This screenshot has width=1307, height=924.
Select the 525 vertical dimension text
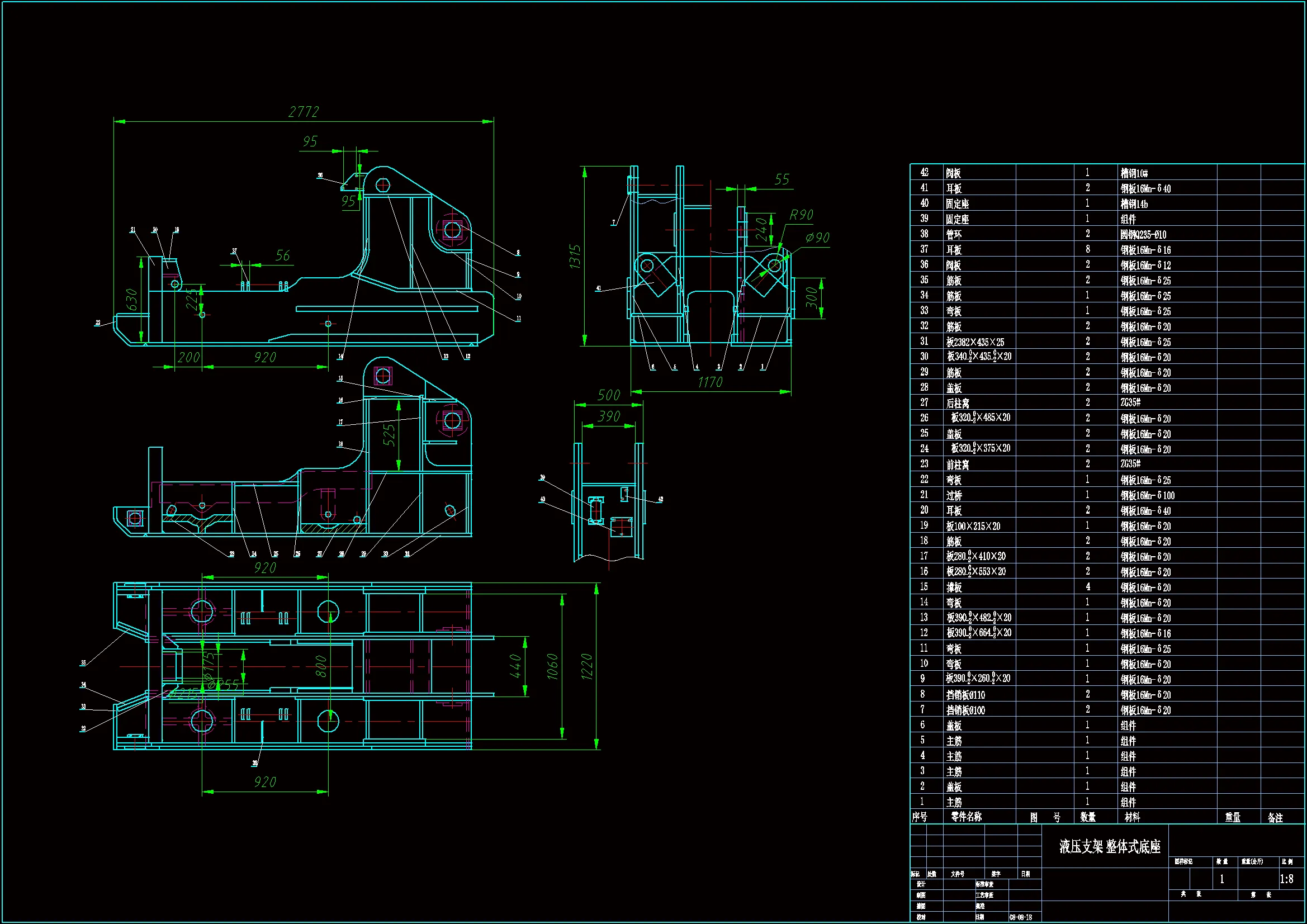click(389, 435)
